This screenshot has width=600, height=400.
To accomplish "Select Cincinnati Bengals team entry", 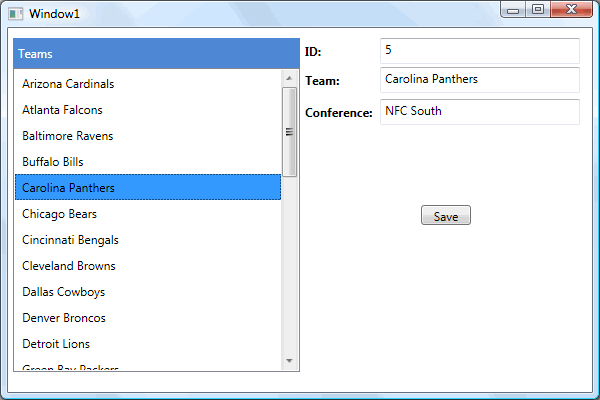I will click(x=148, y=240).
